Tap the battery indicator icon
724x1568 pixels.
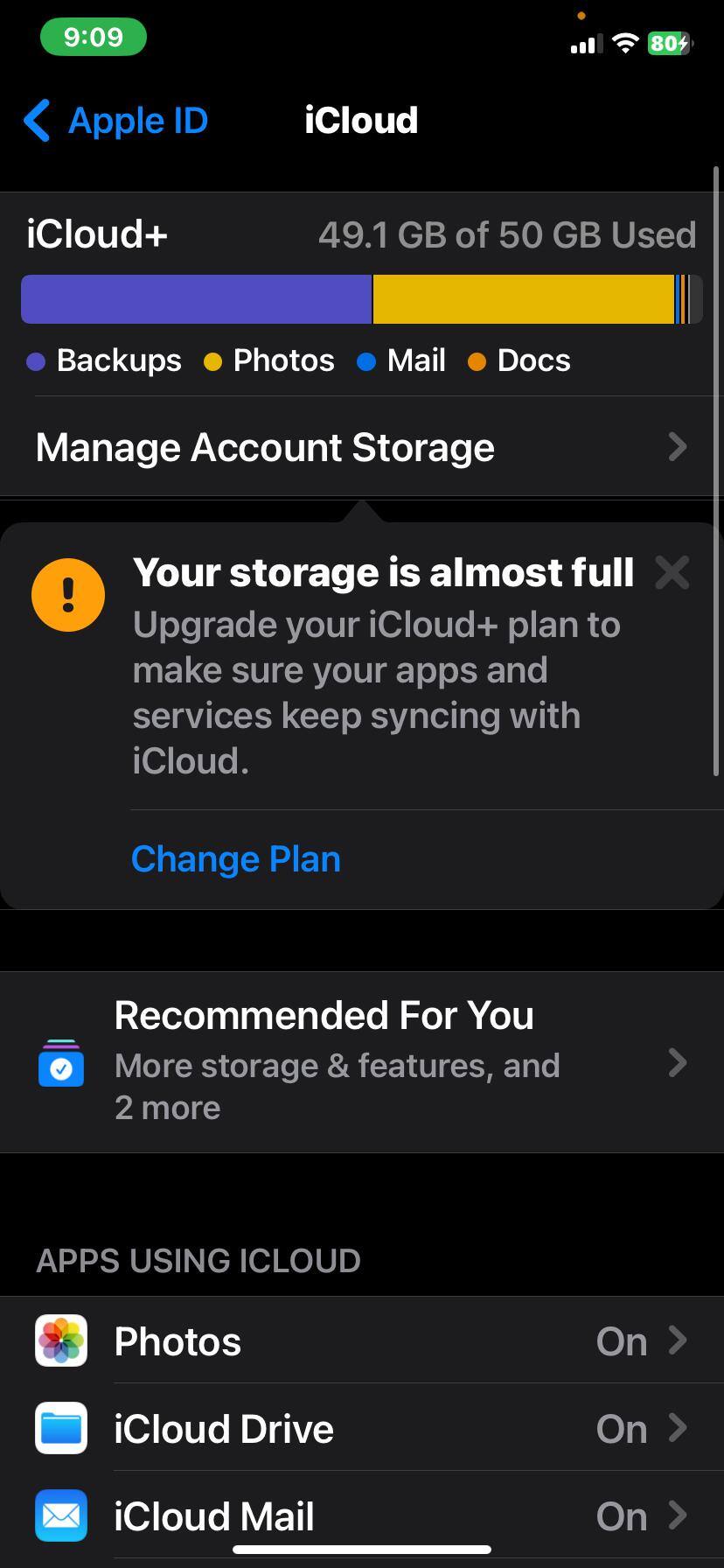pyautogui.click(x=670, y=43)
